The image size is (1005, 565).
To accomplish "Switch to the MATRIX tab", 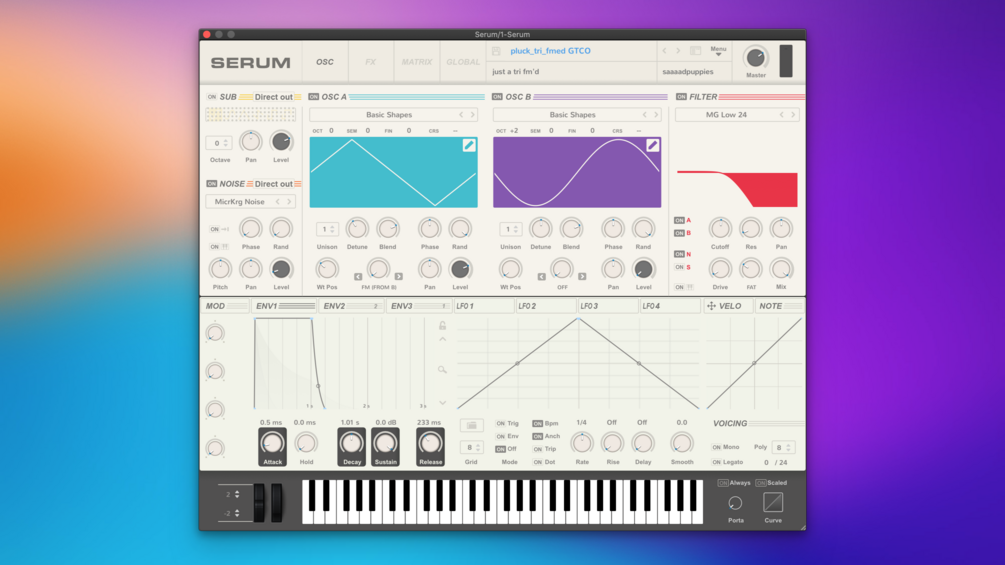I will tap(417, 62).
